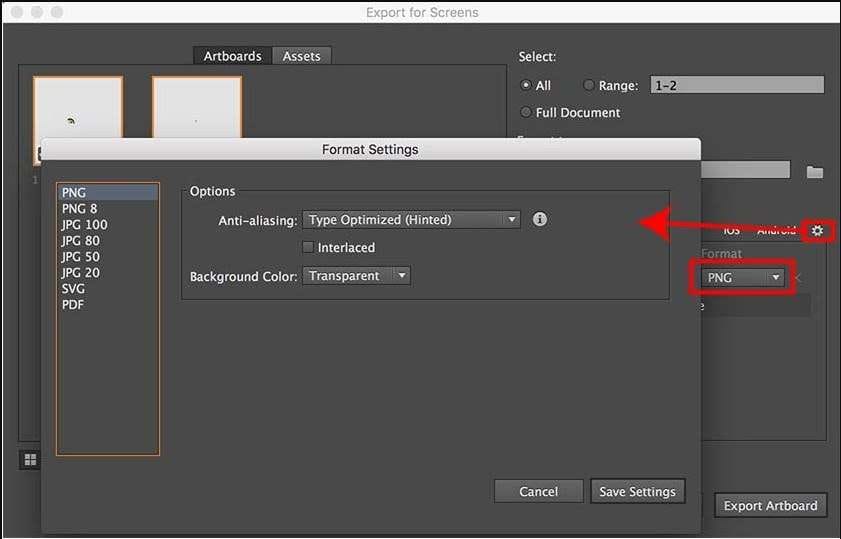Image resolution: width=841 pixels, height=539 pixels.
Task: Toggle the grid view icon
Action: point(30,460)
